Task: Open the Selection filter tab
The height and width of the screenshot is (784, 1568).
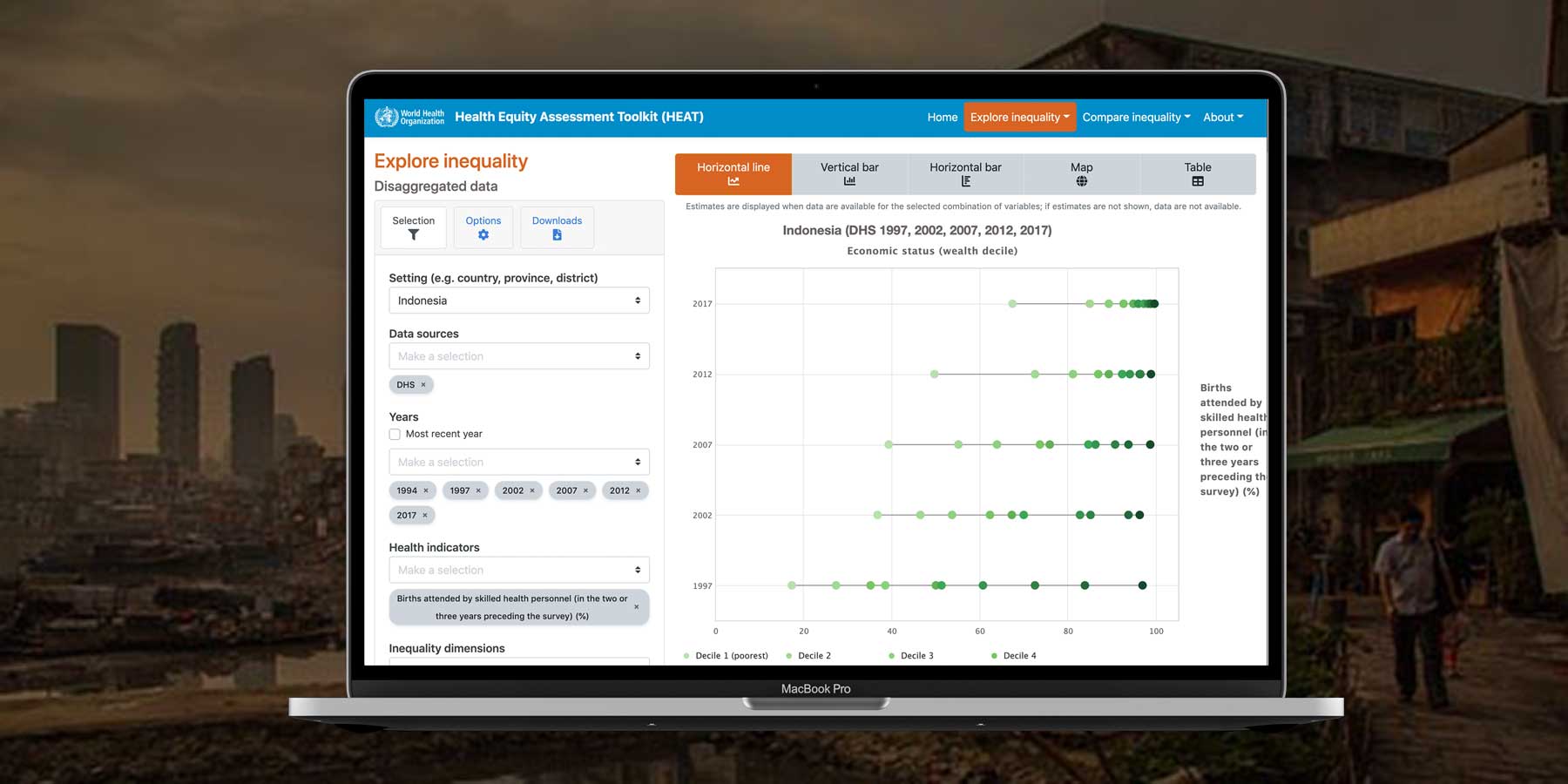Action: click(414, 227)
